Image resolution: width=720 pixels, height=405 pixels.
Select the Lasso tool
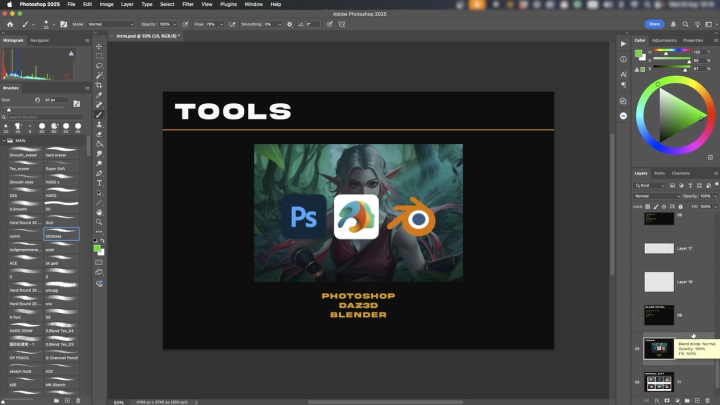pyautogui.click(x=99, y=66)
